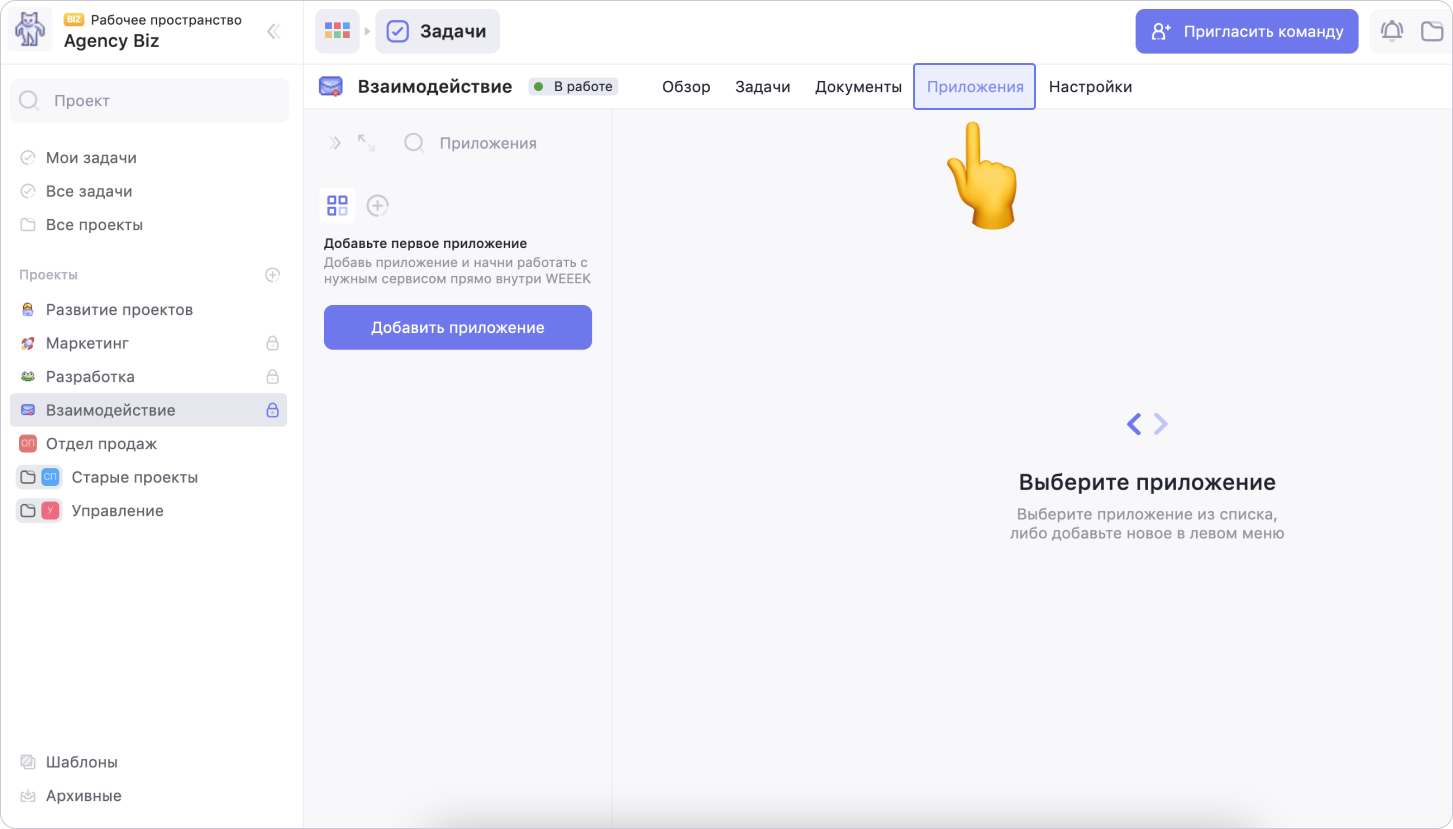Add a new project with plus icon
Screen dimensions: 1453x829
pyautogui.click(x=272, y=275)
